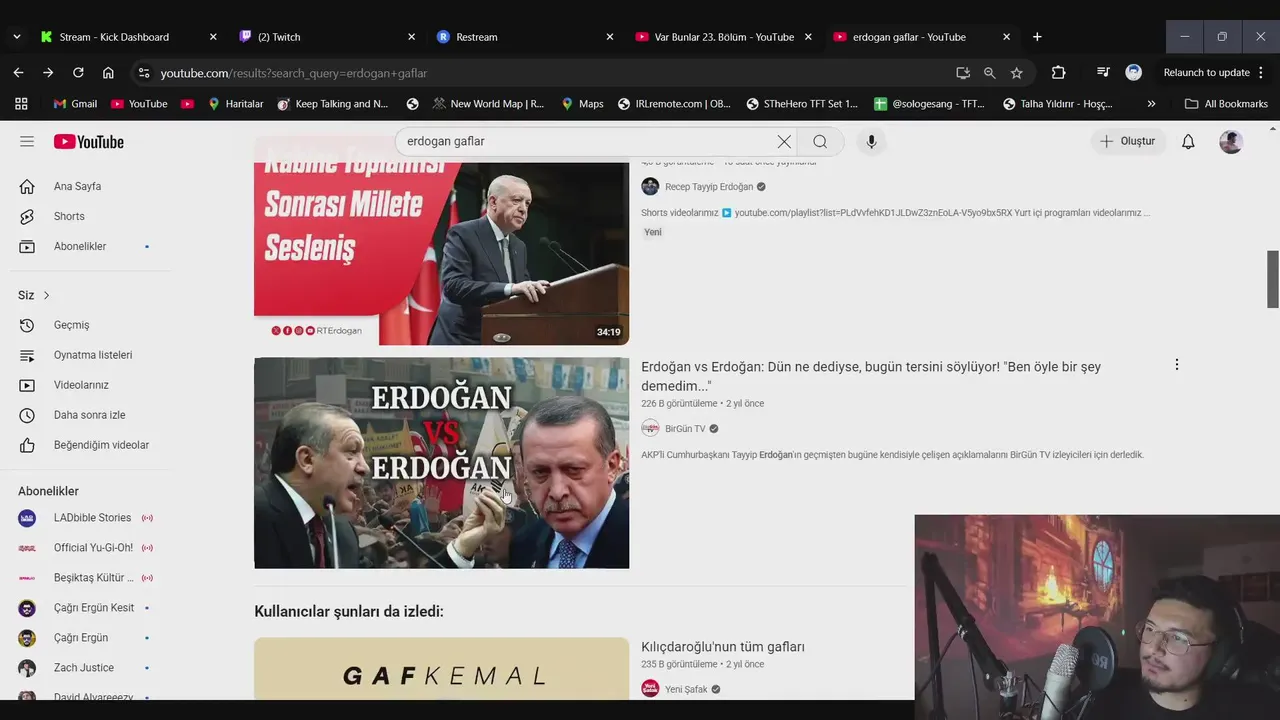Screen dimensions: 1280x720
Task: Click the browser address bar URL
Action: 294,73
